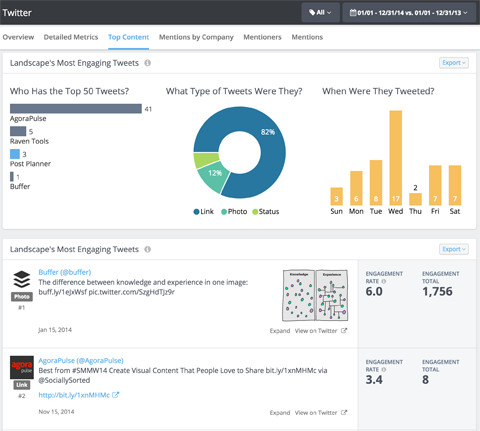This screenshot has height=431, width=480.
Task: Click the Twitter heading in the top bar
Action: click(17, 13)
